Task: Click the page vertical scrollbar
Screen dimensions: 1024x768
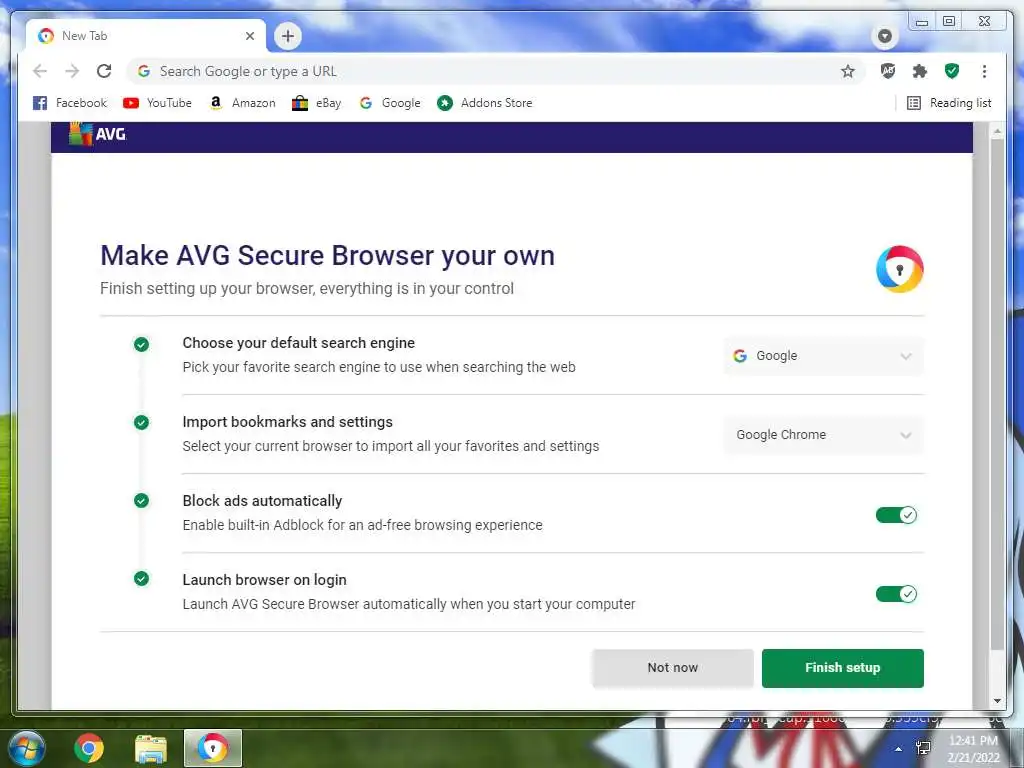Action: click(997, 395)
